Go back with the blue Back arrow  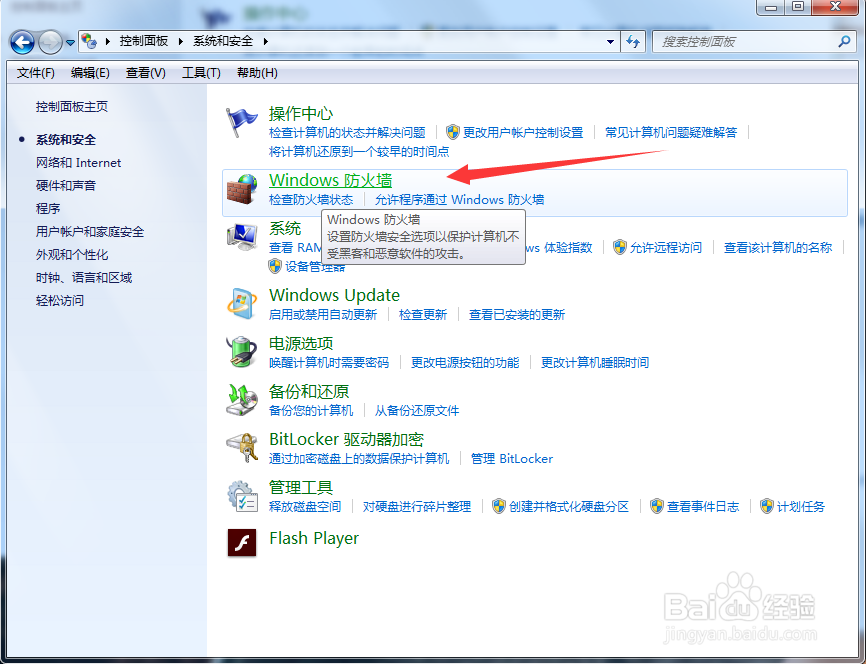[x=23, y=42]
